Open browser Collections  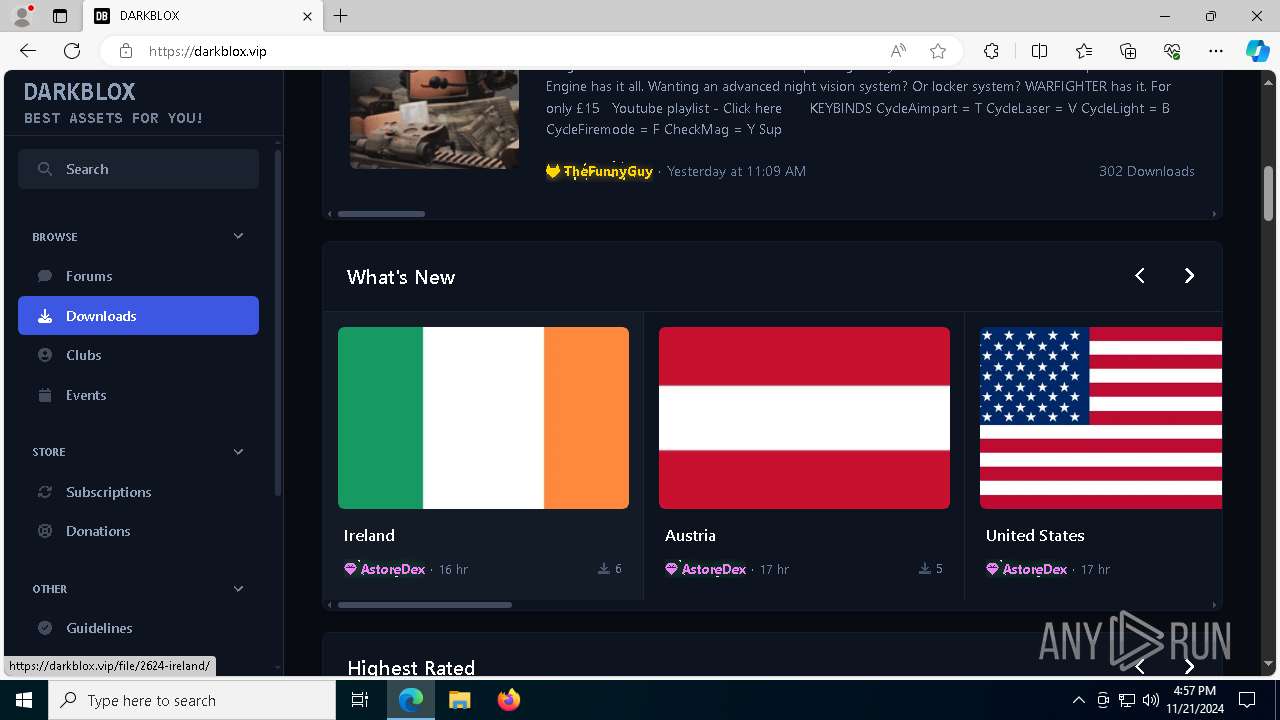[x=1128, y=51]
